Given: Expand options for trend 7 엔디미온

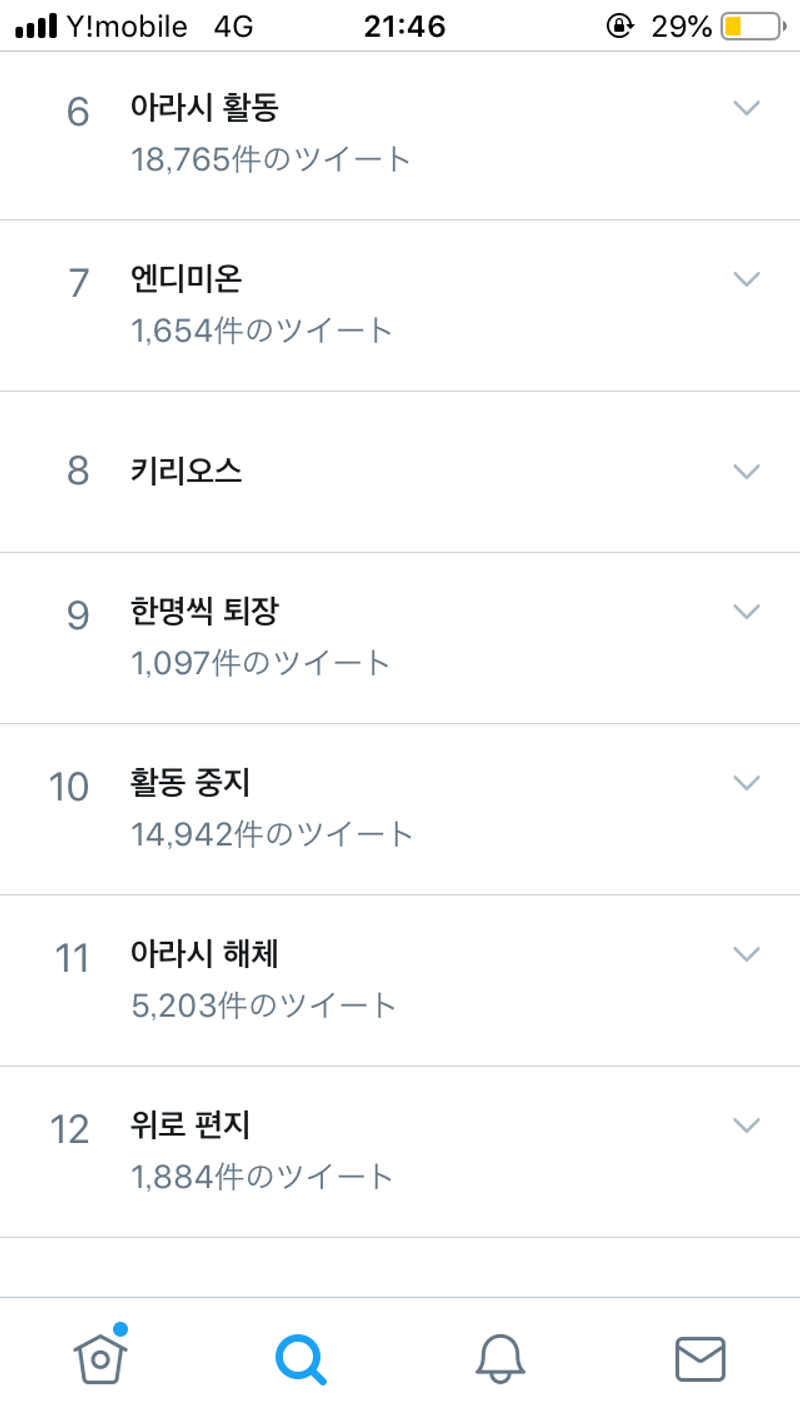Looking at the screenshot, I should [x=747, y=279].
